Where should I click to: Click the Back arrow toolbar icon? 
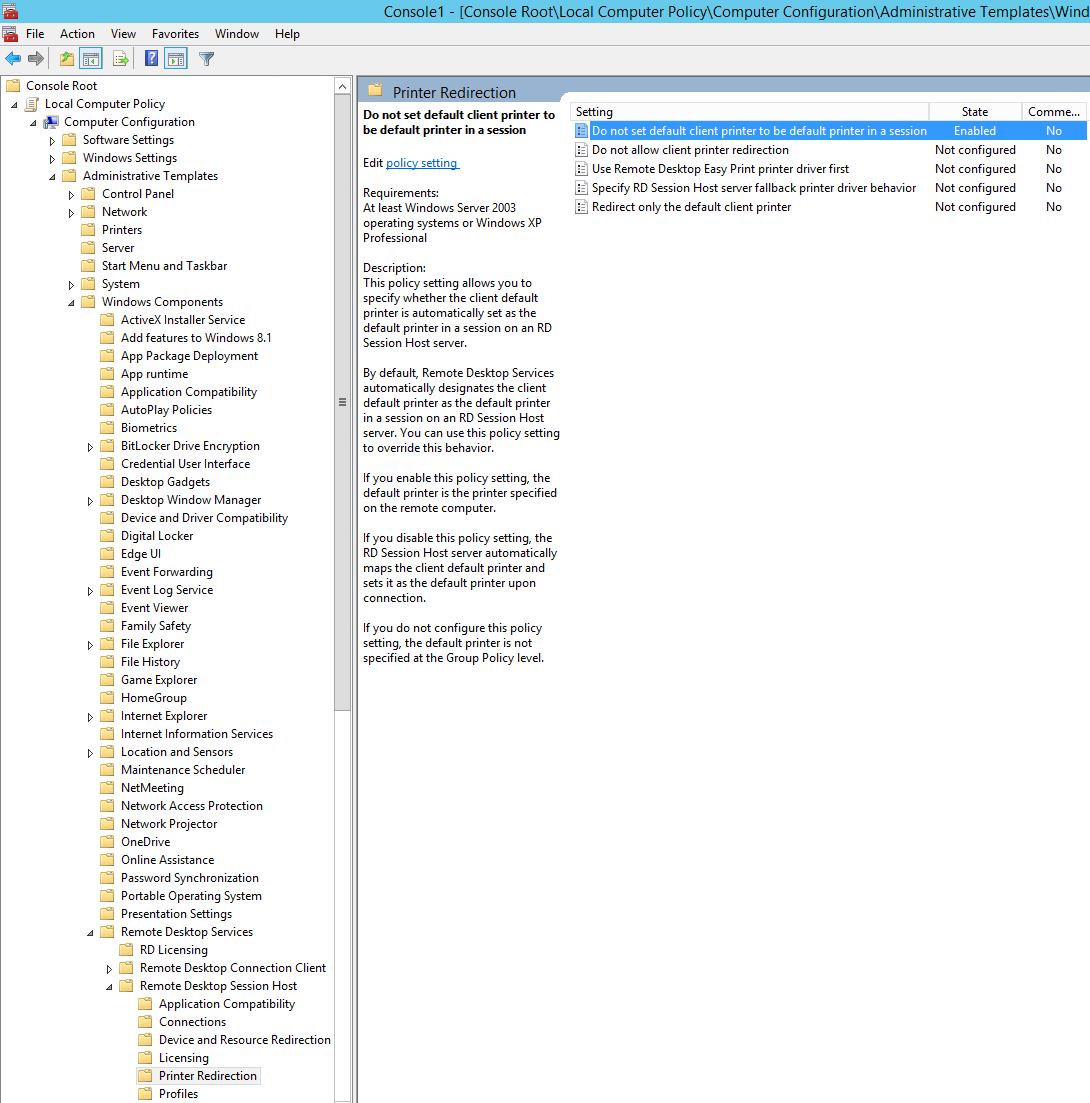[x=13, y=59]
